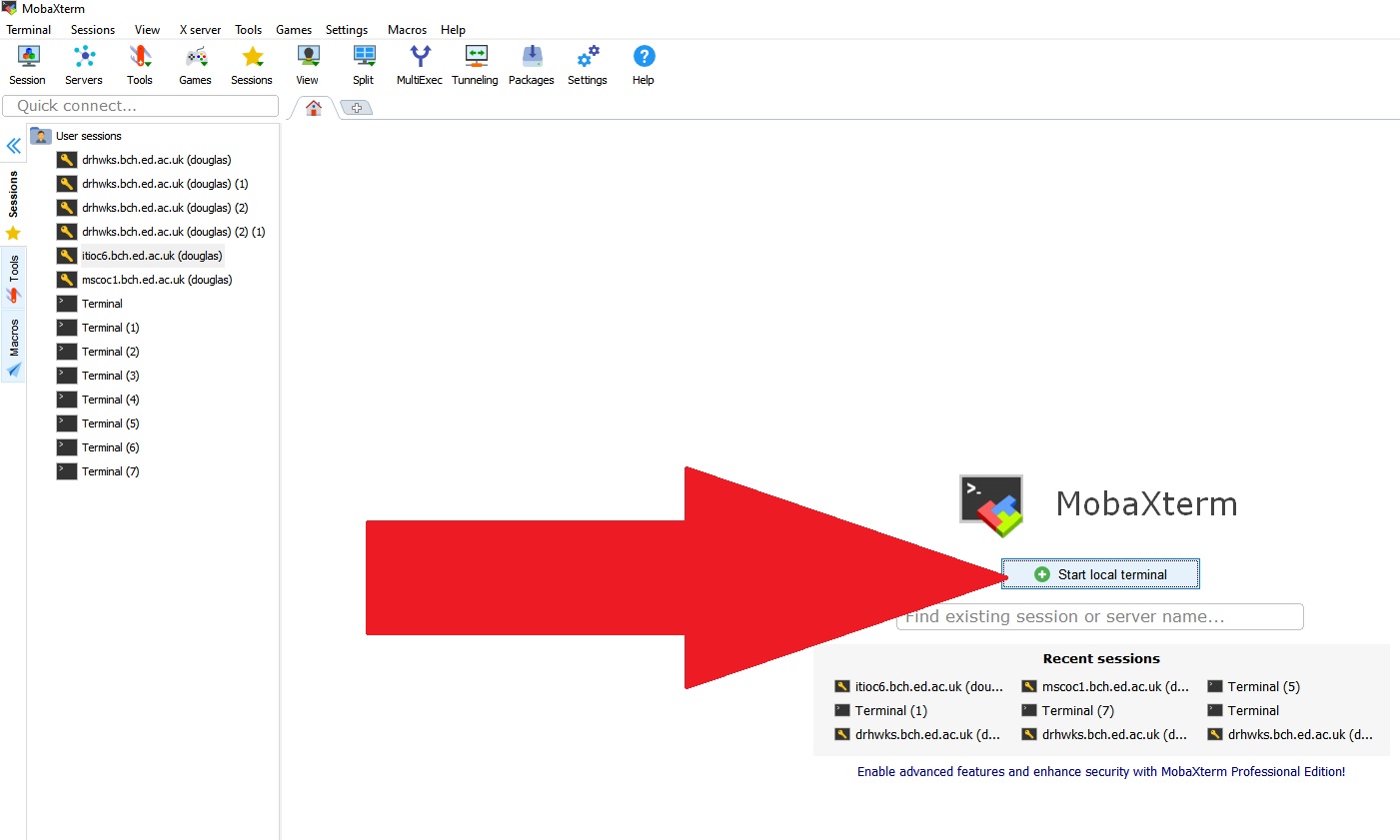This screenshot has width=1400, height=840.
Task: Open the Terminal menu
Action: 29,30
